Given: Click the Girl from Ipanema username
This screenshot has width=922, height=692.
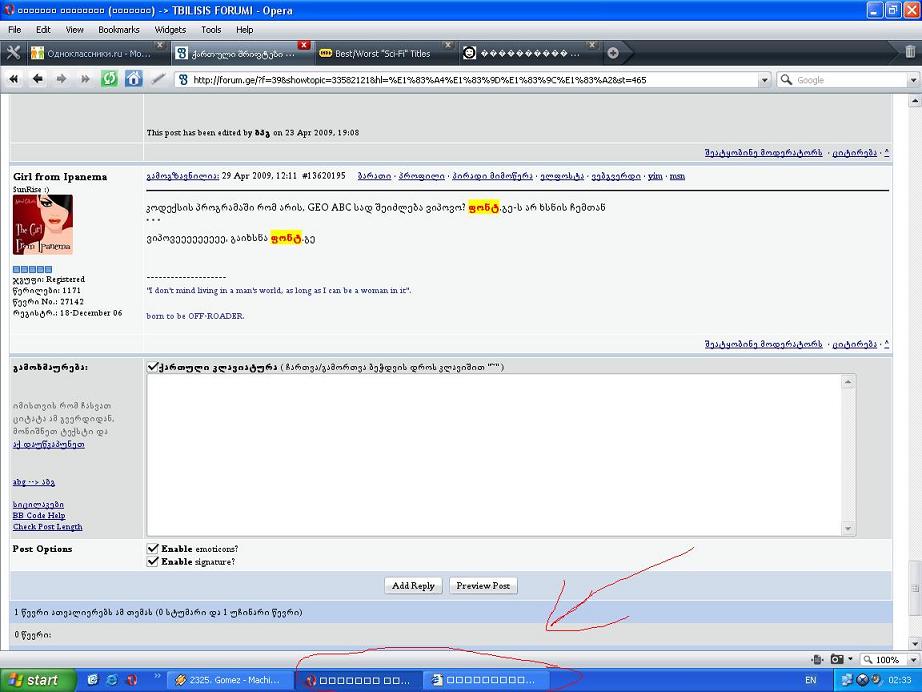Looking at the screenshot, I should click(60, 176).
